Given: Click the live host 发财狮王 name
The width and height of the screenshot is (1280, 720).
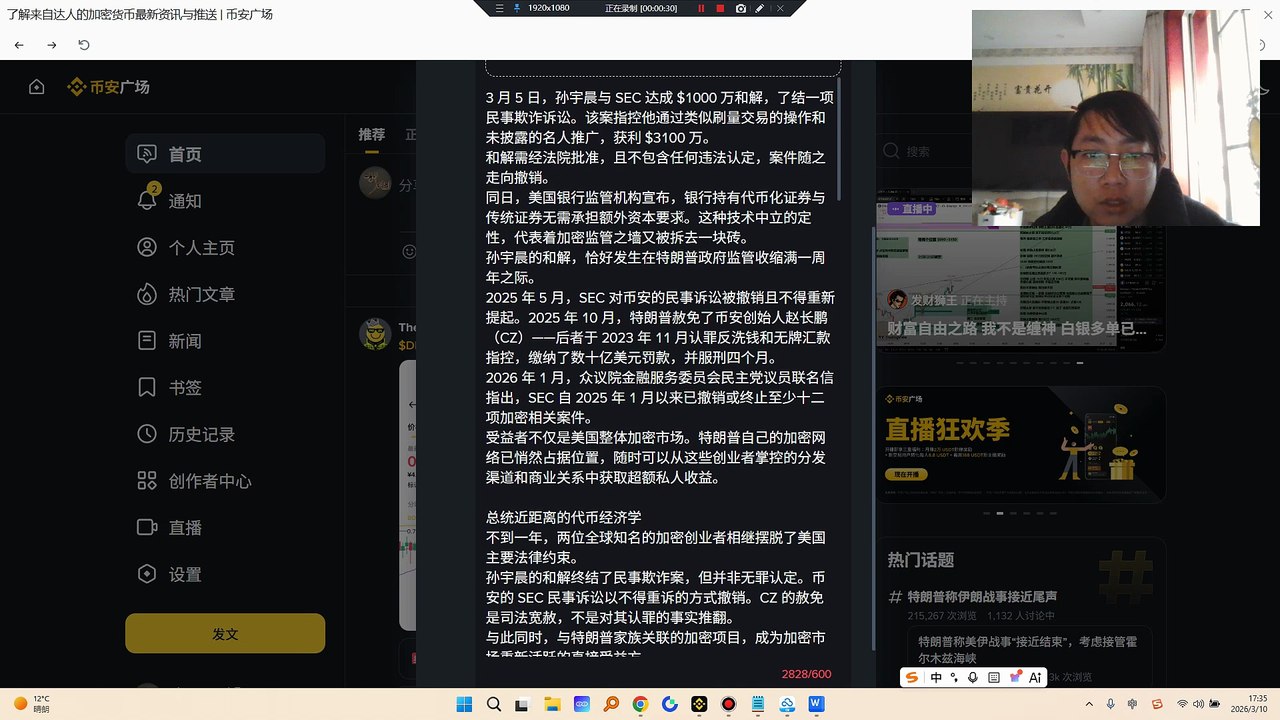Looking at the screenshot, I should 934,300.
